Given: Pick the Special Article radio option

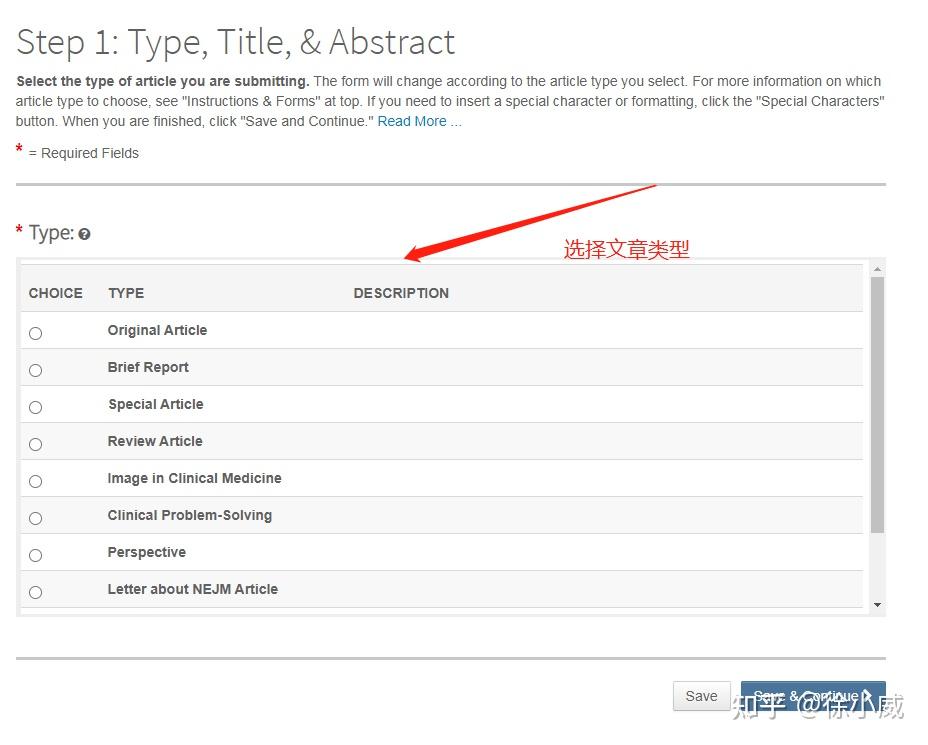Looking at the screenshot, I should point(36,407).
